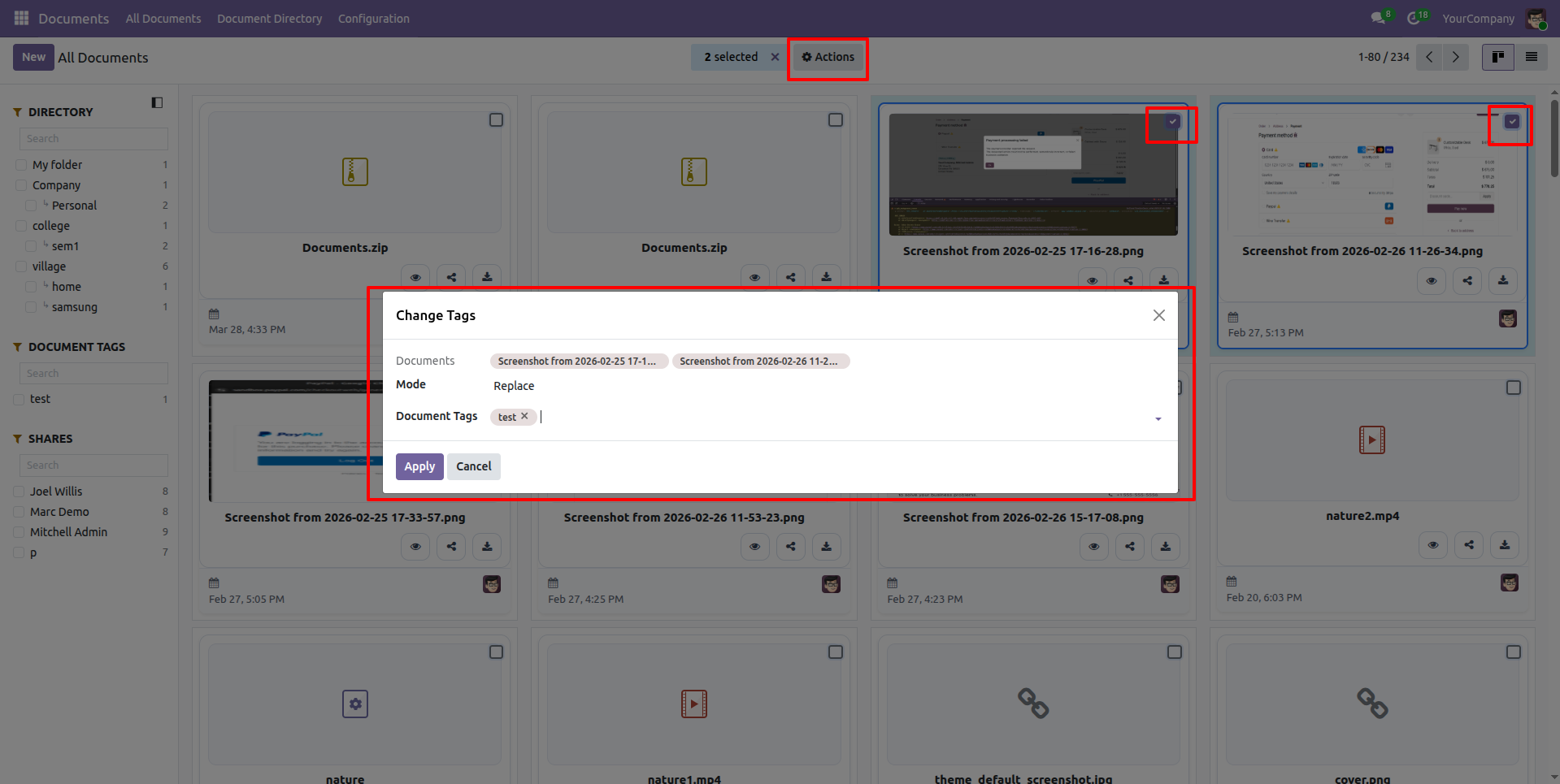Switch to list view
The height and width of the screenshot is (784, 1560).
[x=1532, y=57]
